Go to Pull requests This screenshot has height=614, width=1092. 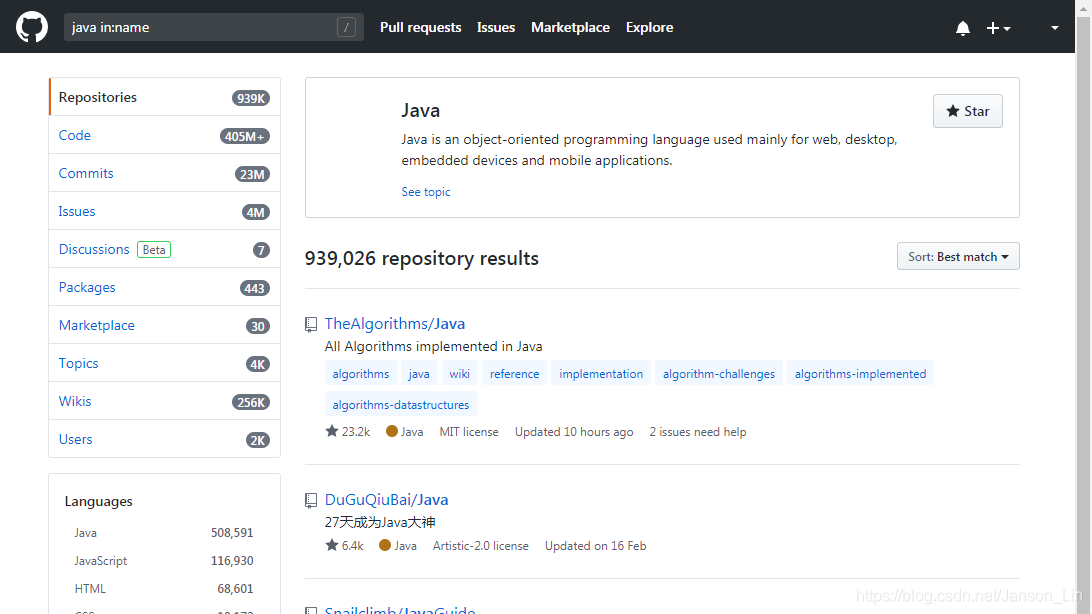coord(420,27)
